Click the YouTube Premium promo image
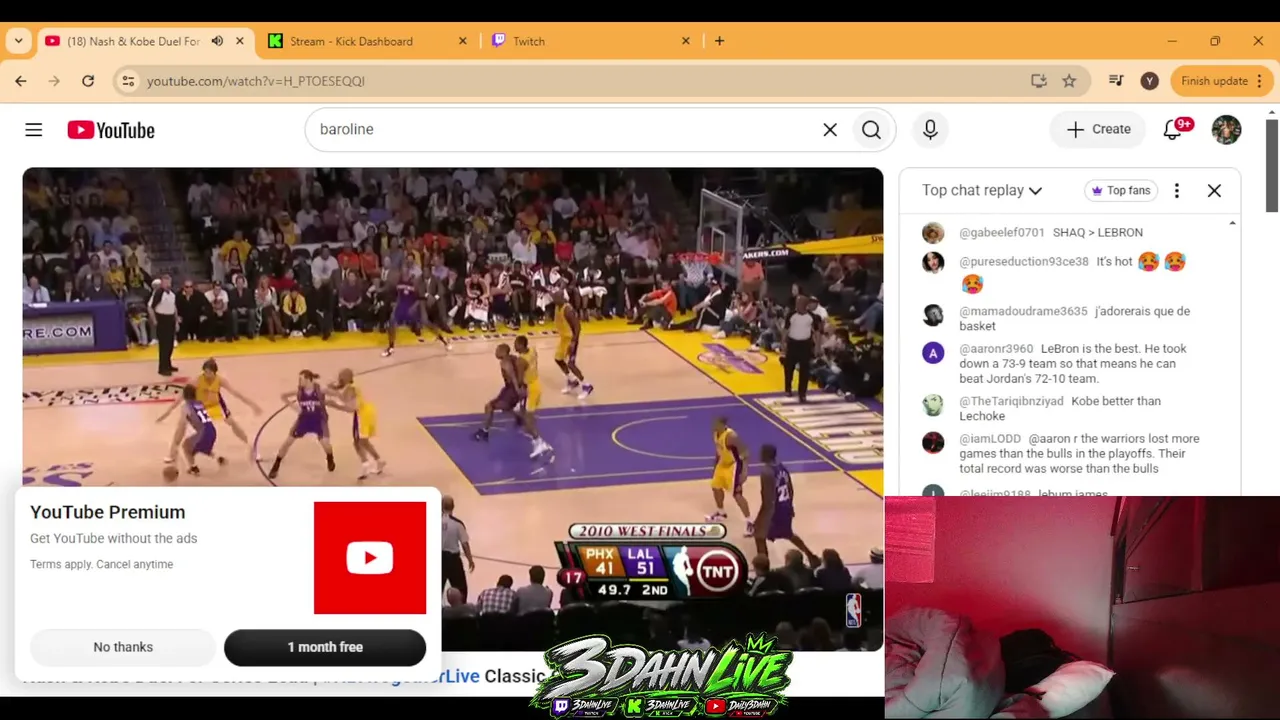This screenshot has height=720, width=1280. (x=370, y=558)
